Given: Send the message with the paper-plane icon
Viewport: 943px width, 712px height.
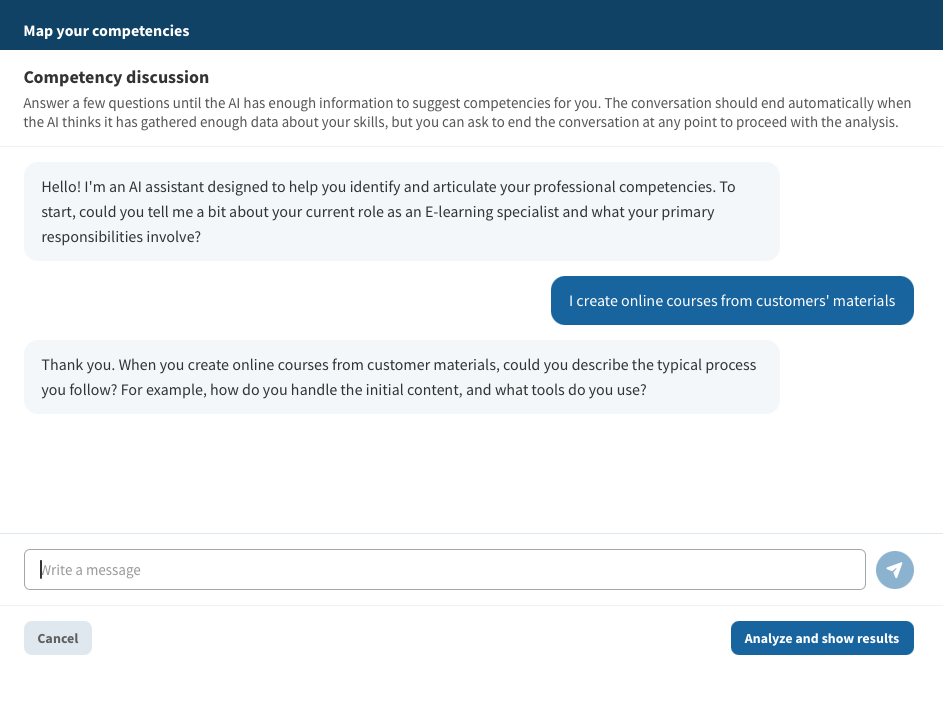Looking at the screenshot, I should [894, 569].
